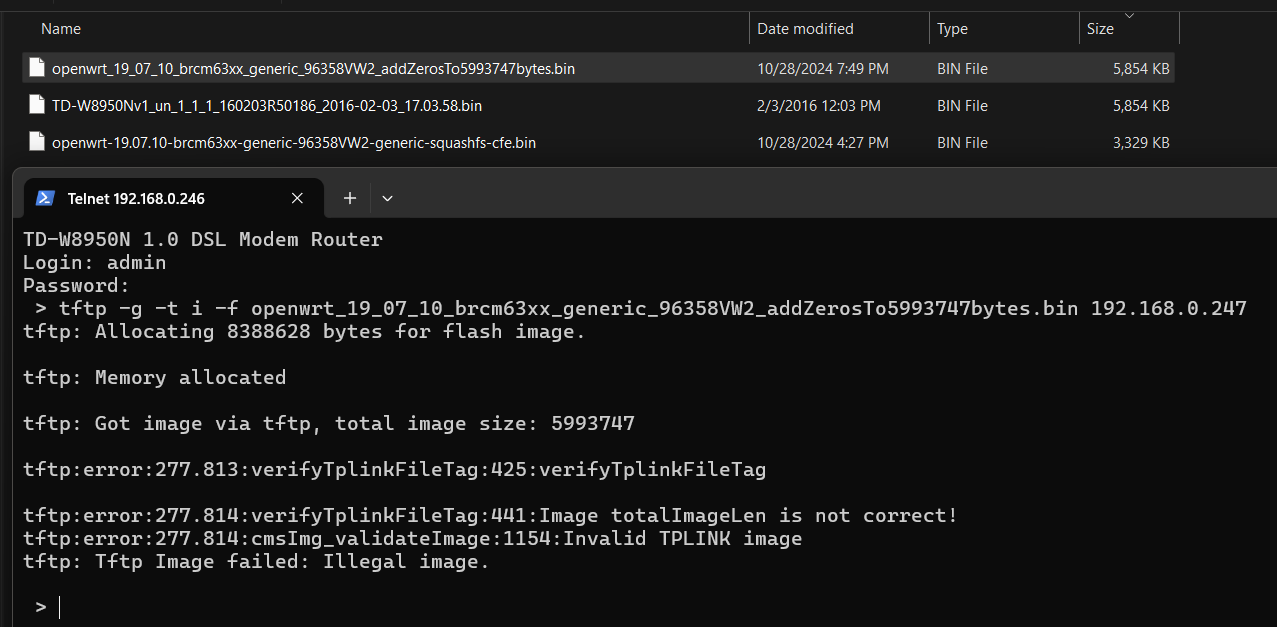Click the 5,854 KB size in the TD-W8950Nv1 row
Viewport: 1277px width, 627px height.
coord(1141,106)
